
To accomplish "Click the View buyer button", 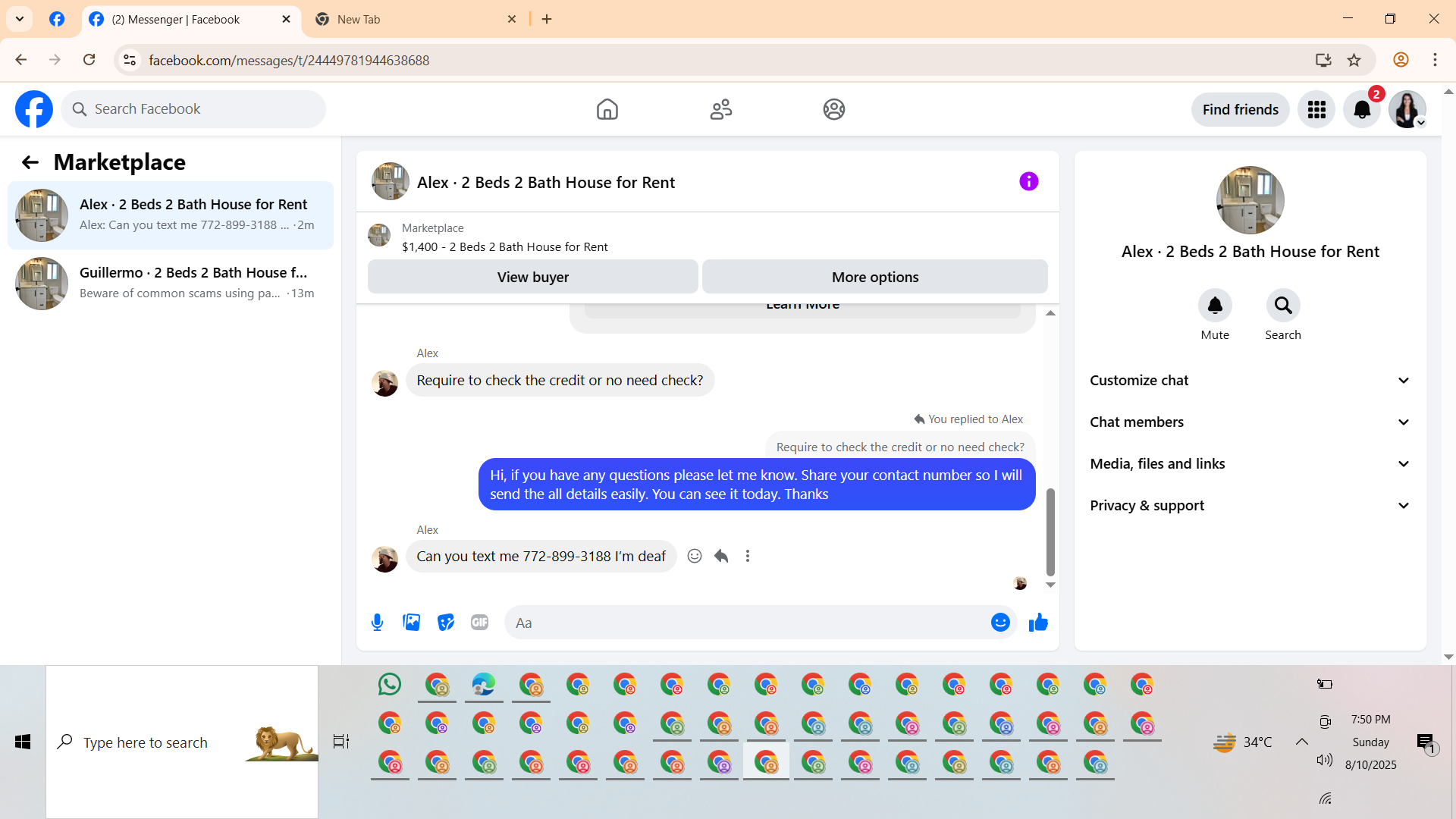I will [532, 277].
